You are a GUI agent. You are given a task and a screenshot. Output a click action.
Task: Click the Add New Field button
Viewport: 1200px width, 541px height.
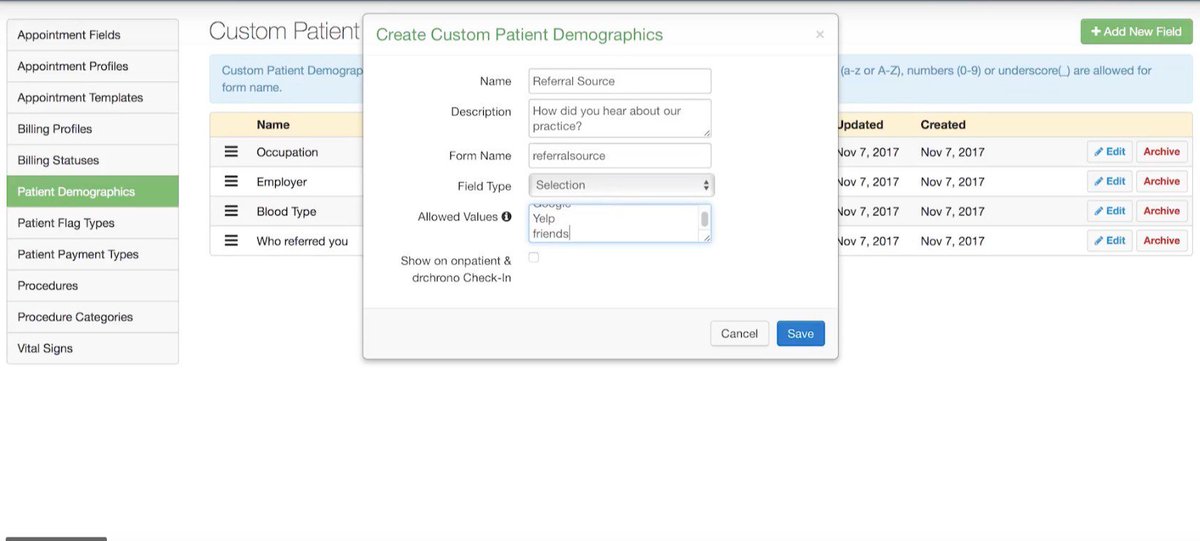point(1136,32)
